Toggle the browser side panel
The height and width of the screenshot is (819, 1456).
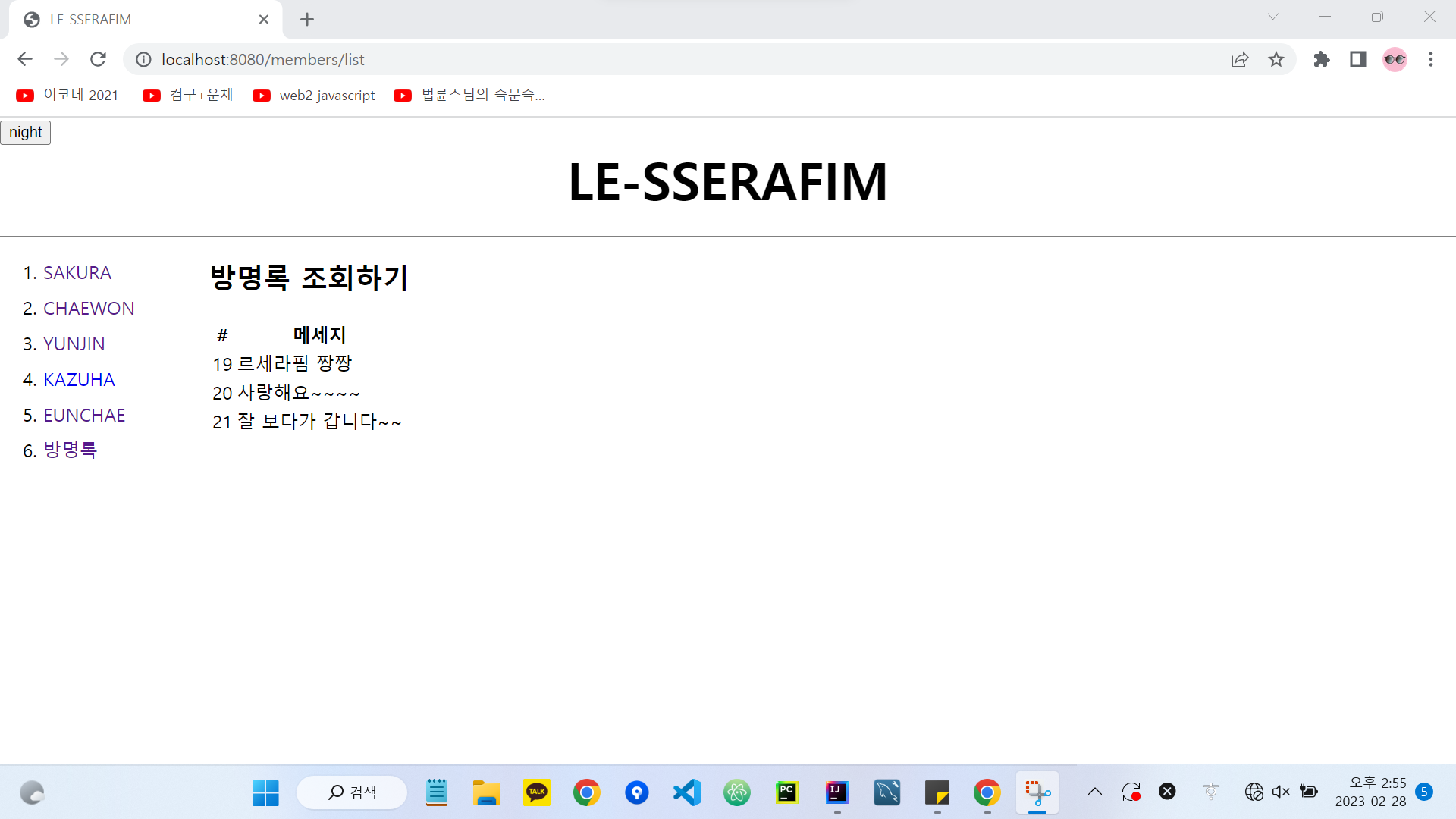pos(1357,59)
